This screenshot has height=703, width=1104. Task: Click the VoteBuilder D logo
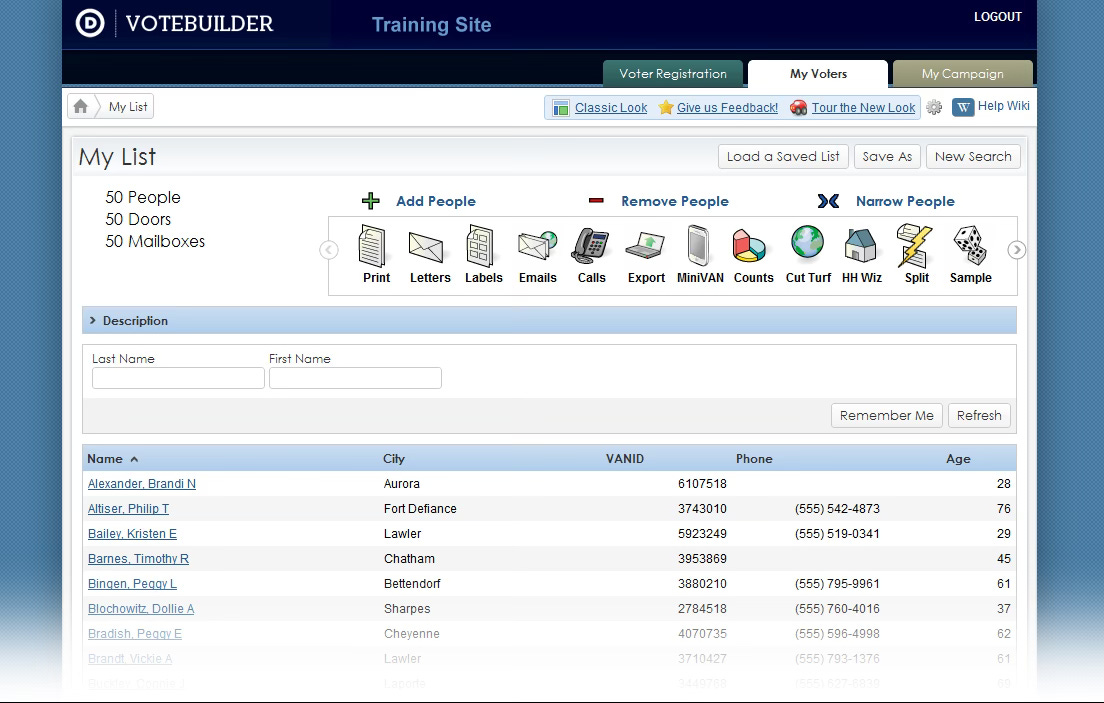point(90,23)
